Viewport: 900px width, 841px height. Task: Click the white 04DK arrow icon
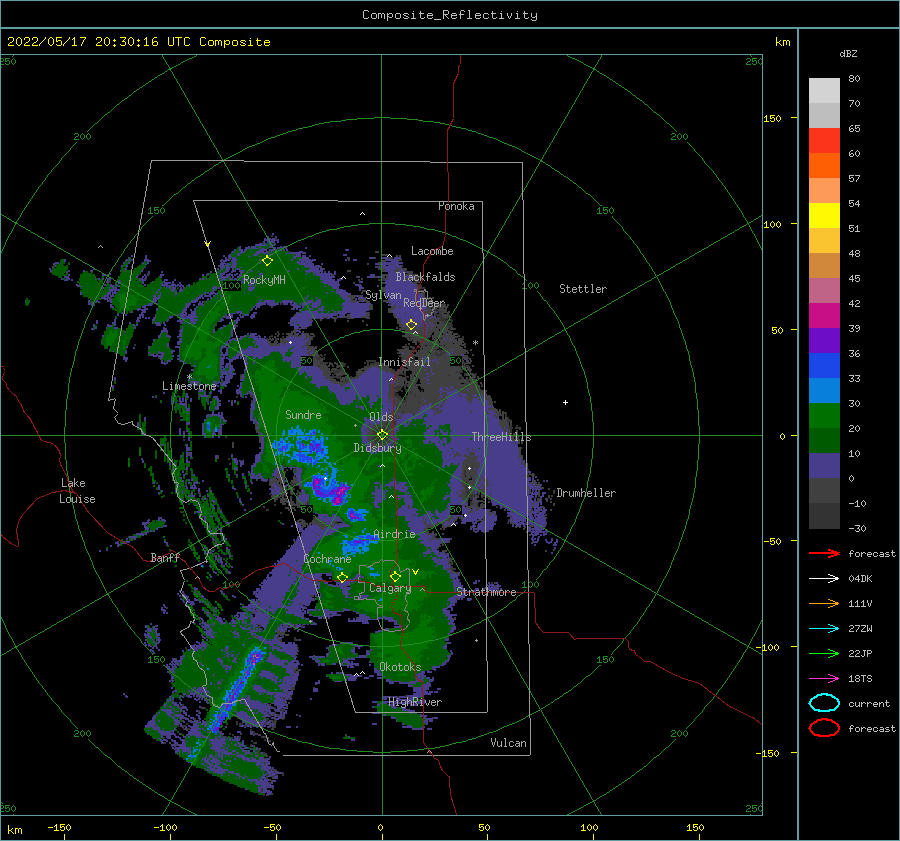coord(824,579)
